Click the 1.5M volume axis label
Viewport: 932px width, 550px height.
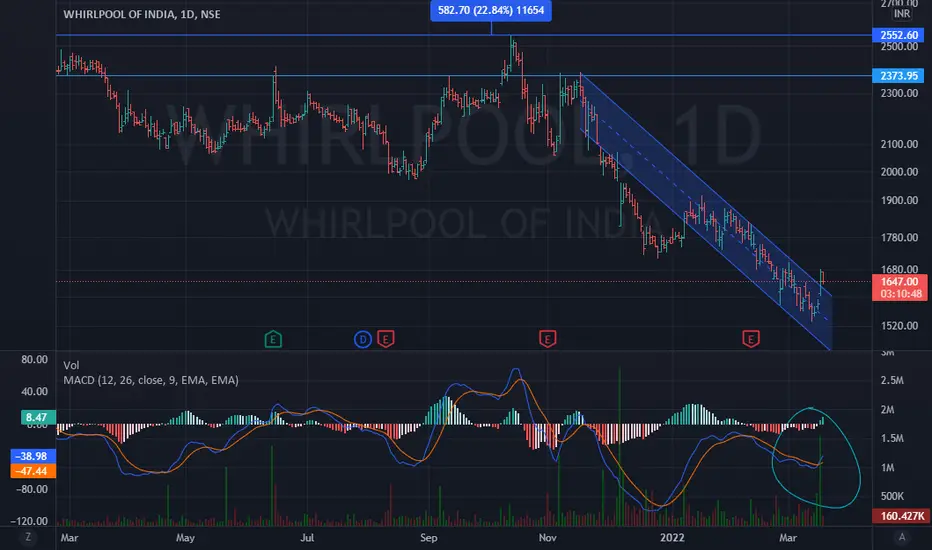tap(892, 438)
